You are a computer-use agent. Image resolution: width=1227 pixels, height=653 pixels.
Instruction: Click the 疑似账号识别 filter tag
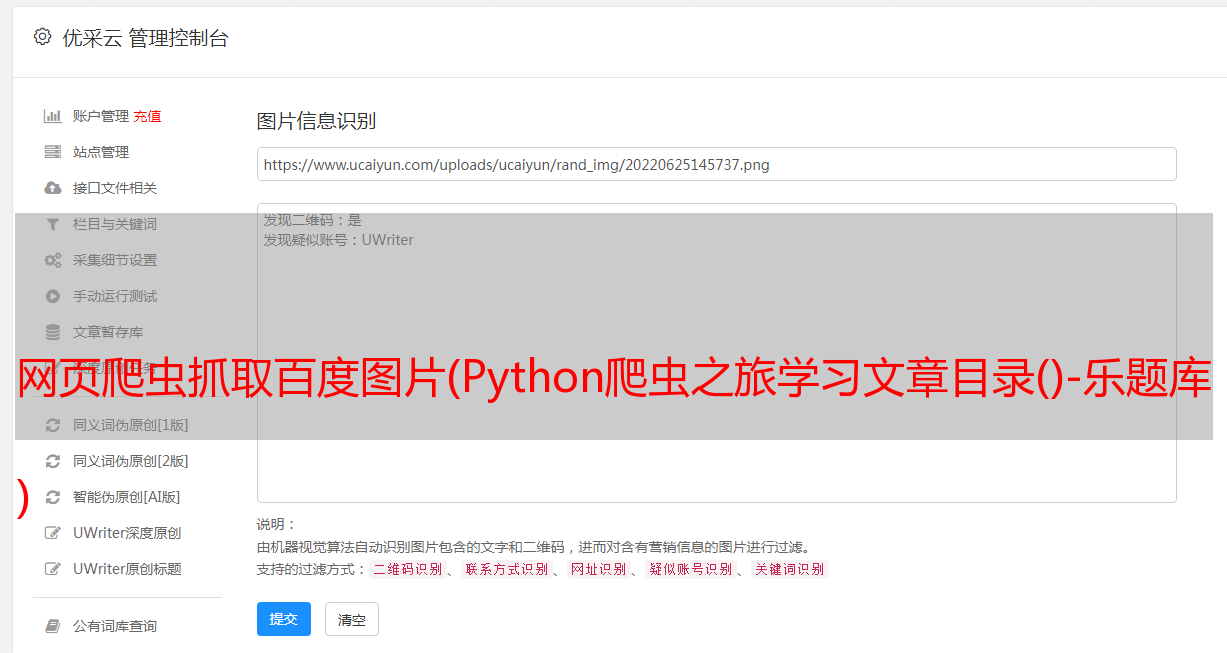690,569
